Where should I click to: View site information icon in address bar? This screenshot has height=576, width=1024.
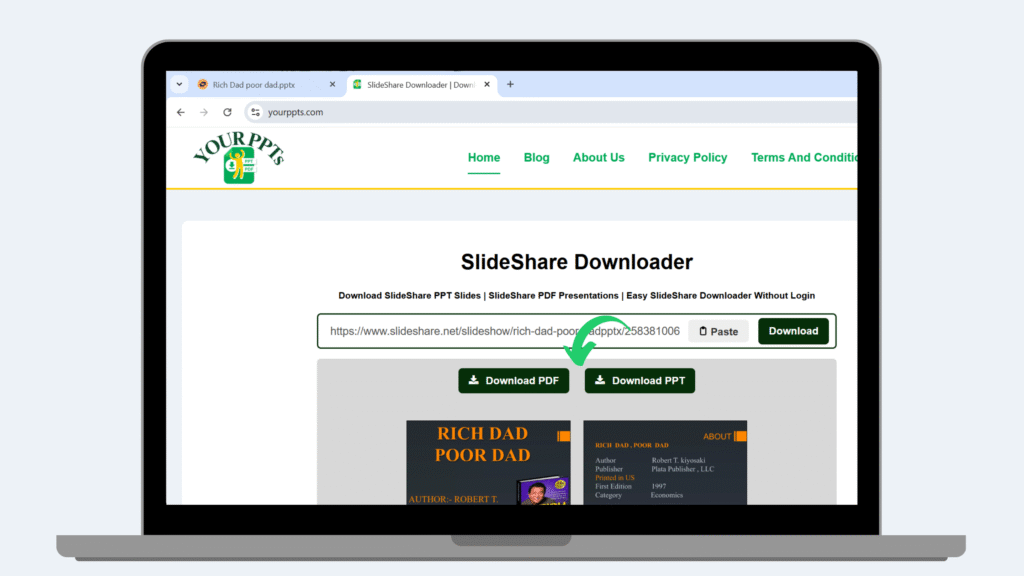point(255,112)
